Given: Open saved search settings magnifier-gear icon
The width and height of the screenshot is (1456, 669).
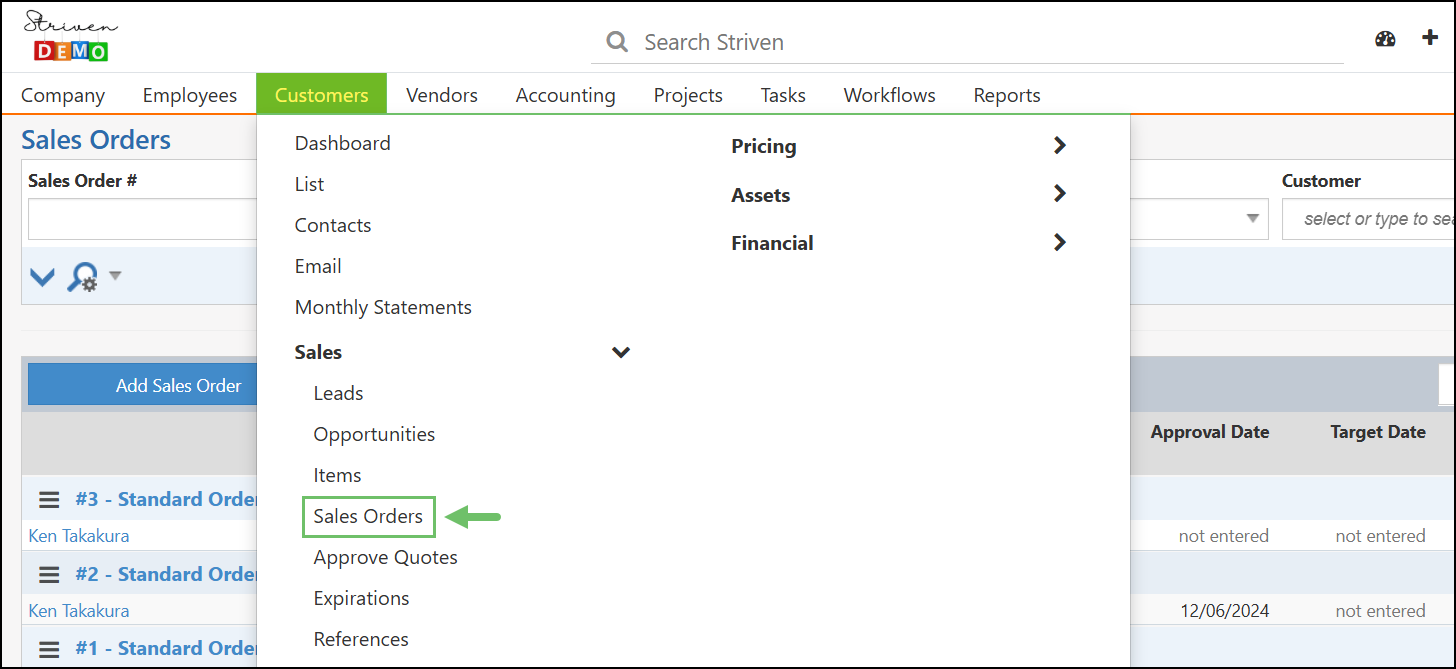Looking at the screenshot, I should click(x=82, y=277).
